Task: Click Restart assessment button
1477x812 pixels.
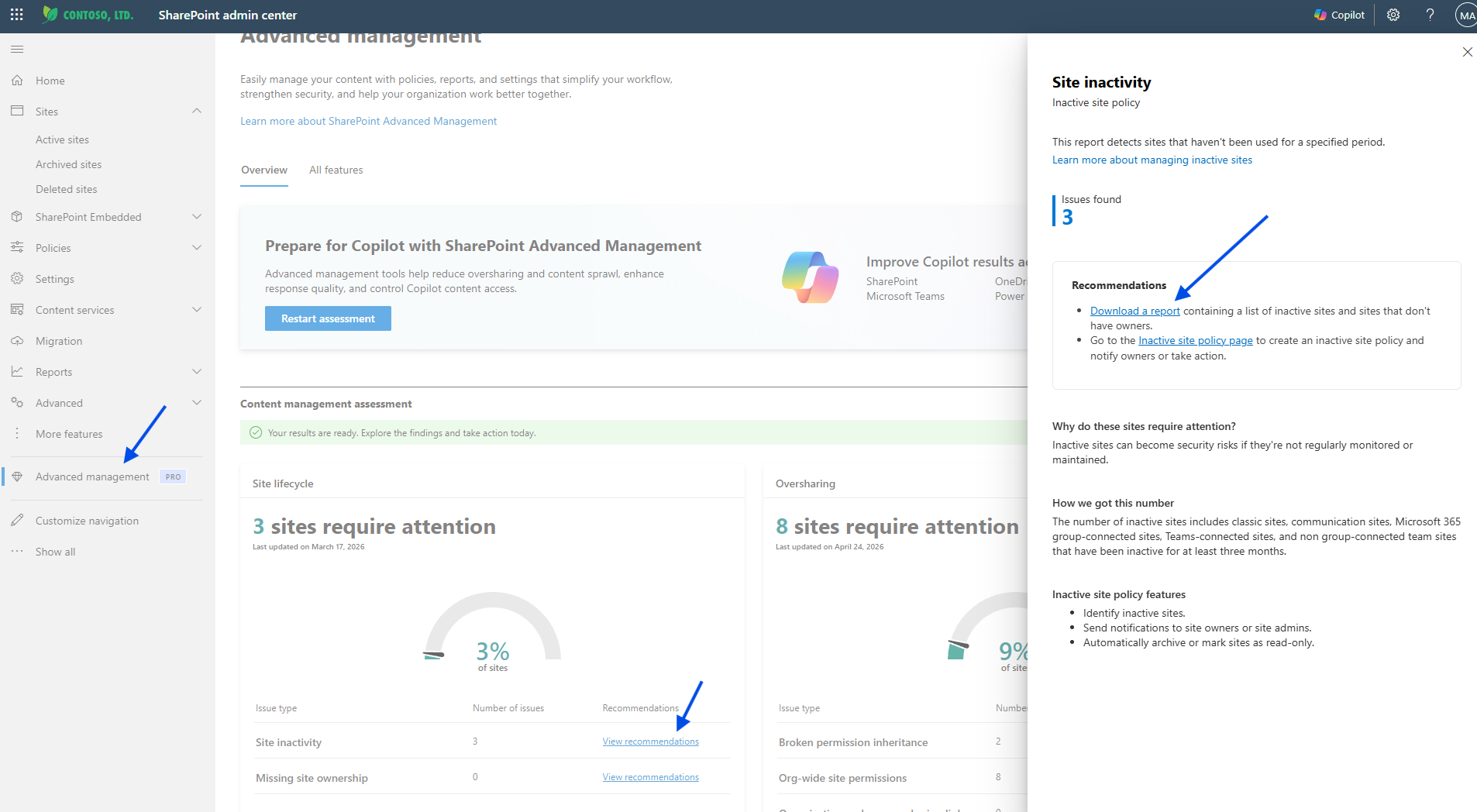Action: point(328,318)
